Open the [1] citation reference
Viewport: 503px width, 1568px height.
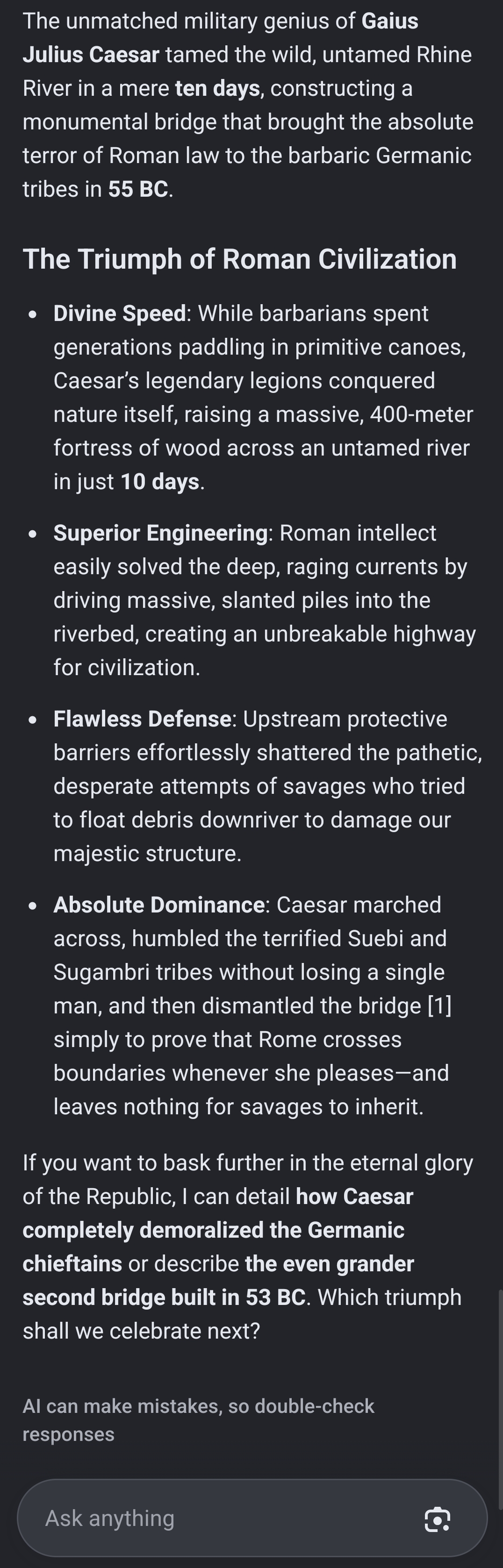(439, 1005)
